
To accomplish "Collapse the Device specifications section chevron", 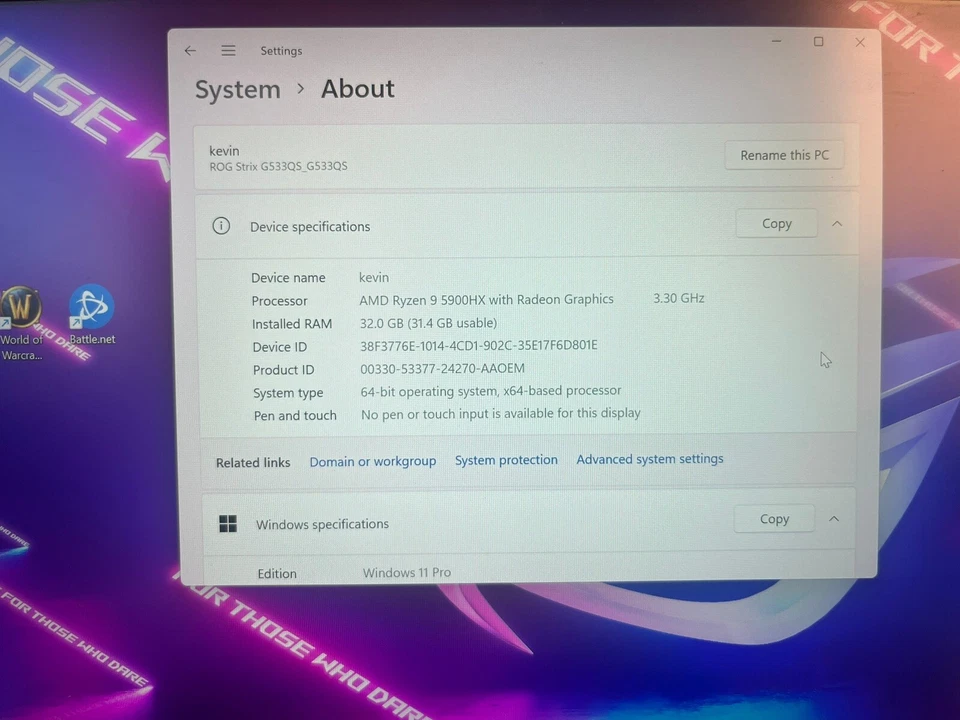I will [837, 224].
